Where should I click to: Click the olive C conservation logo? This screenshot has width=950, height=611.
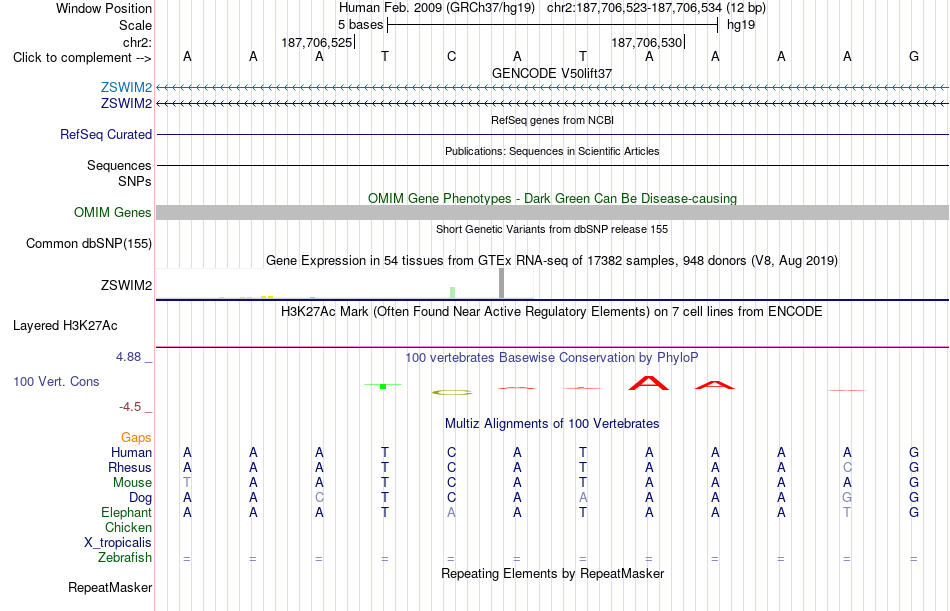pyautogui.click(x=451, y=393)
